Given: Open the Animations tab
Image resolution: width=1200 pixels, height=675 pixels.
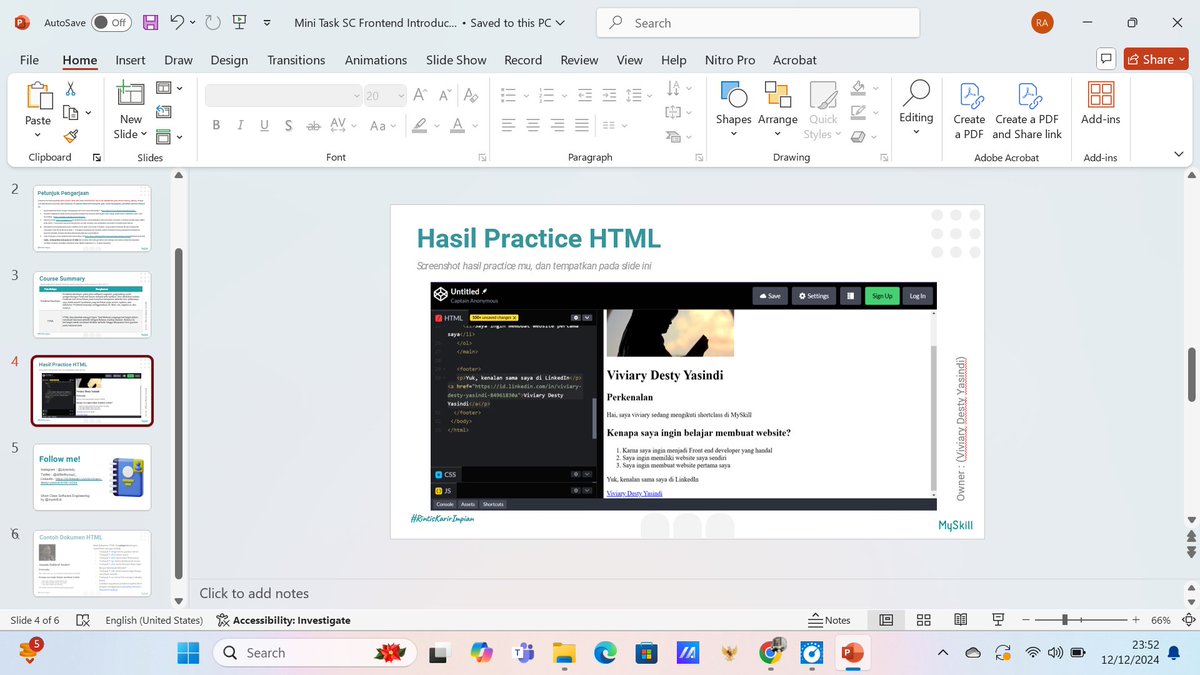Looking at the screenshot, I should (x=376, y=60).
